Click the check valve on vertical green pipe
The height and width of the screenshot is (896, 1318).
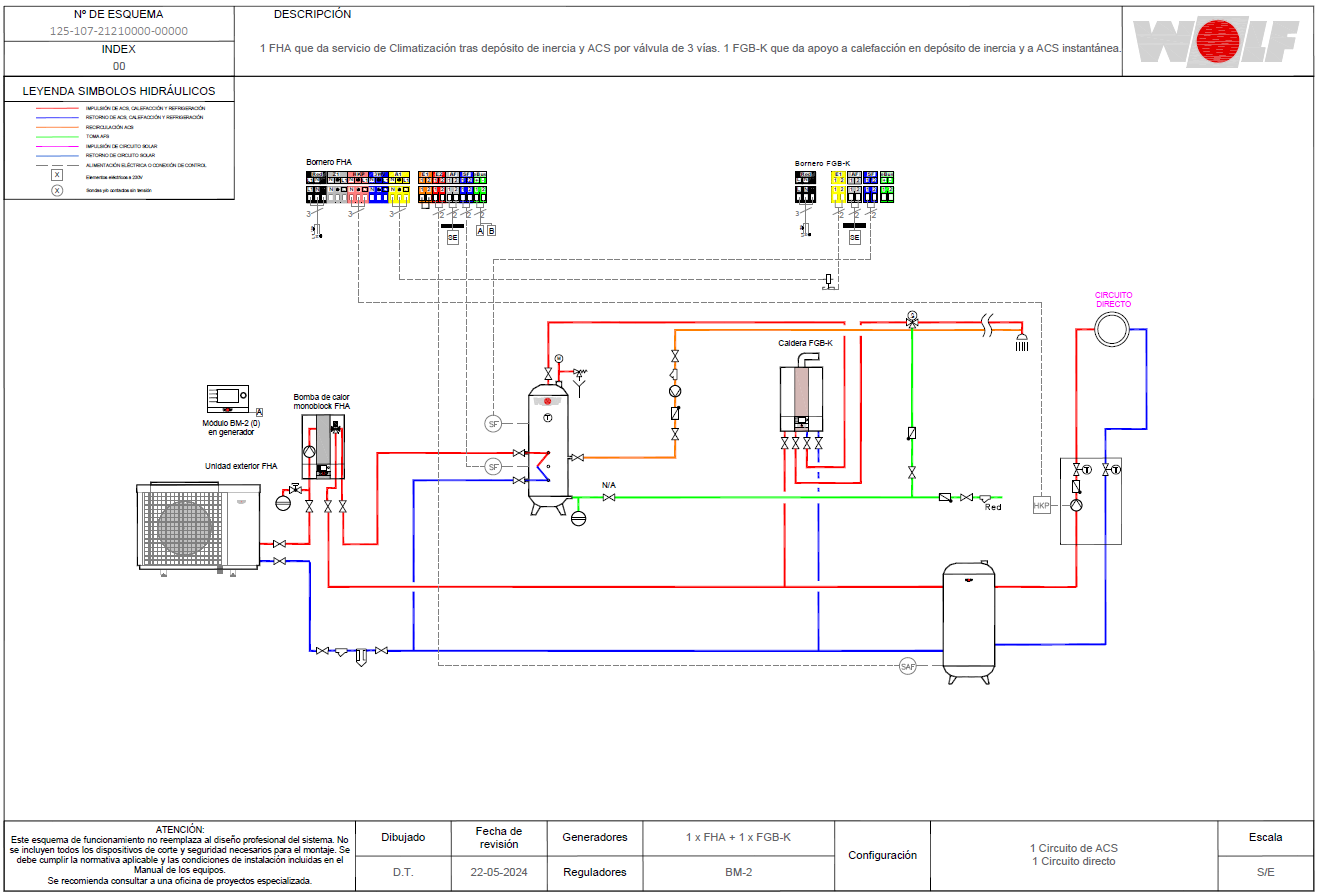pos(912,434)
